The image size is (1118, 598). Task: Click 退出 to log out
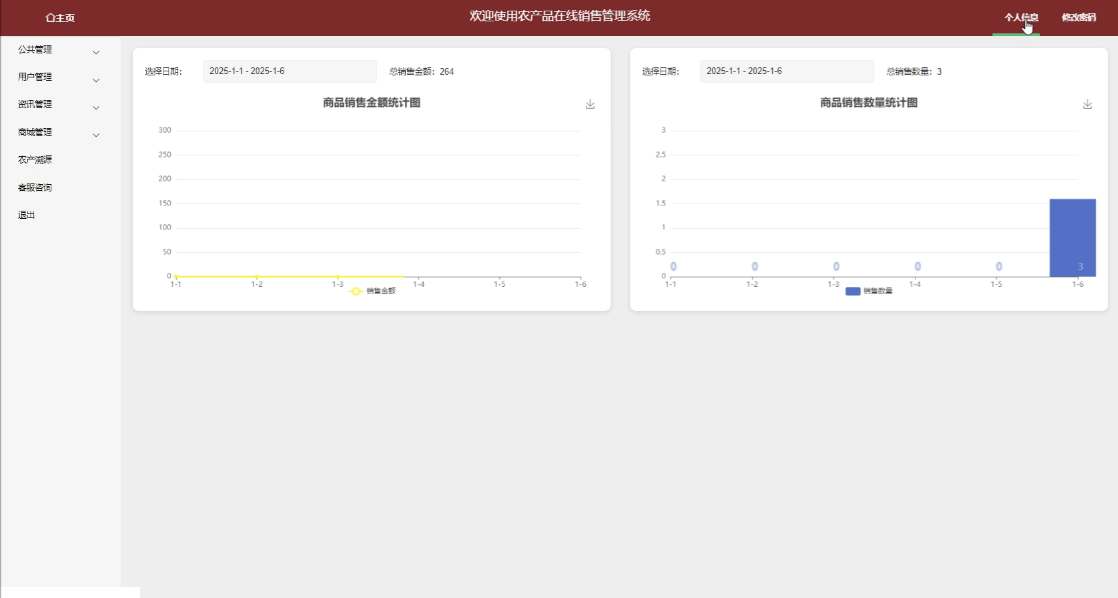point(26,215)
